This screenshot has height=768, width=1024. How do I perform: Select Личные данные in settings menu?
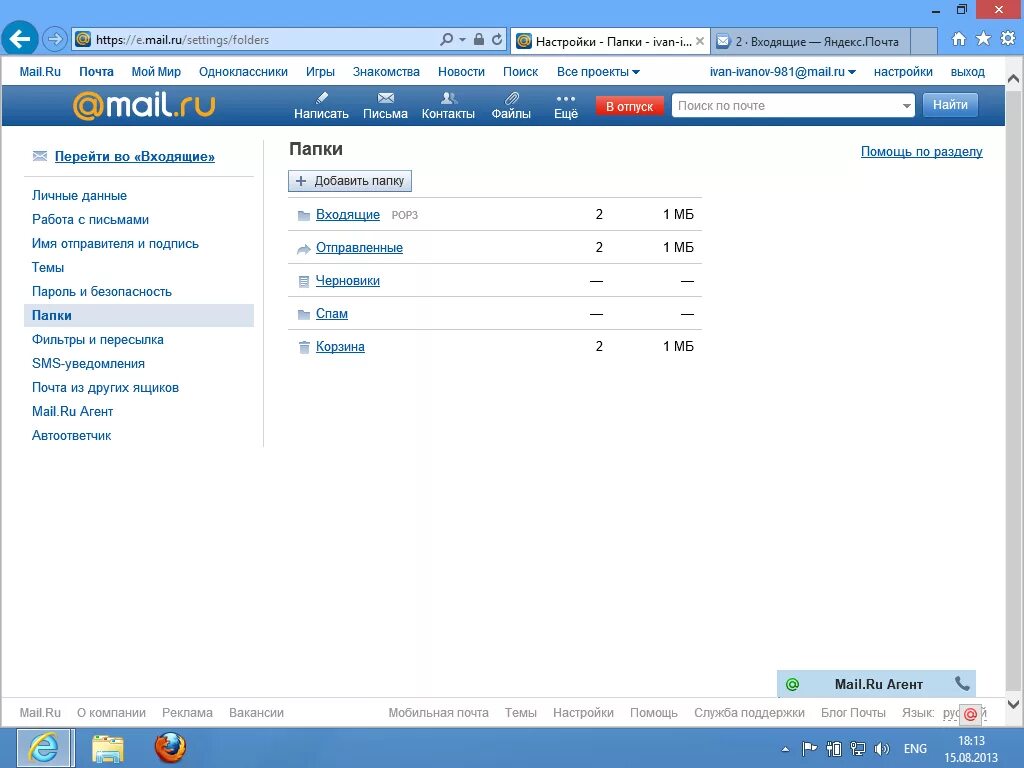click(79, 195)
